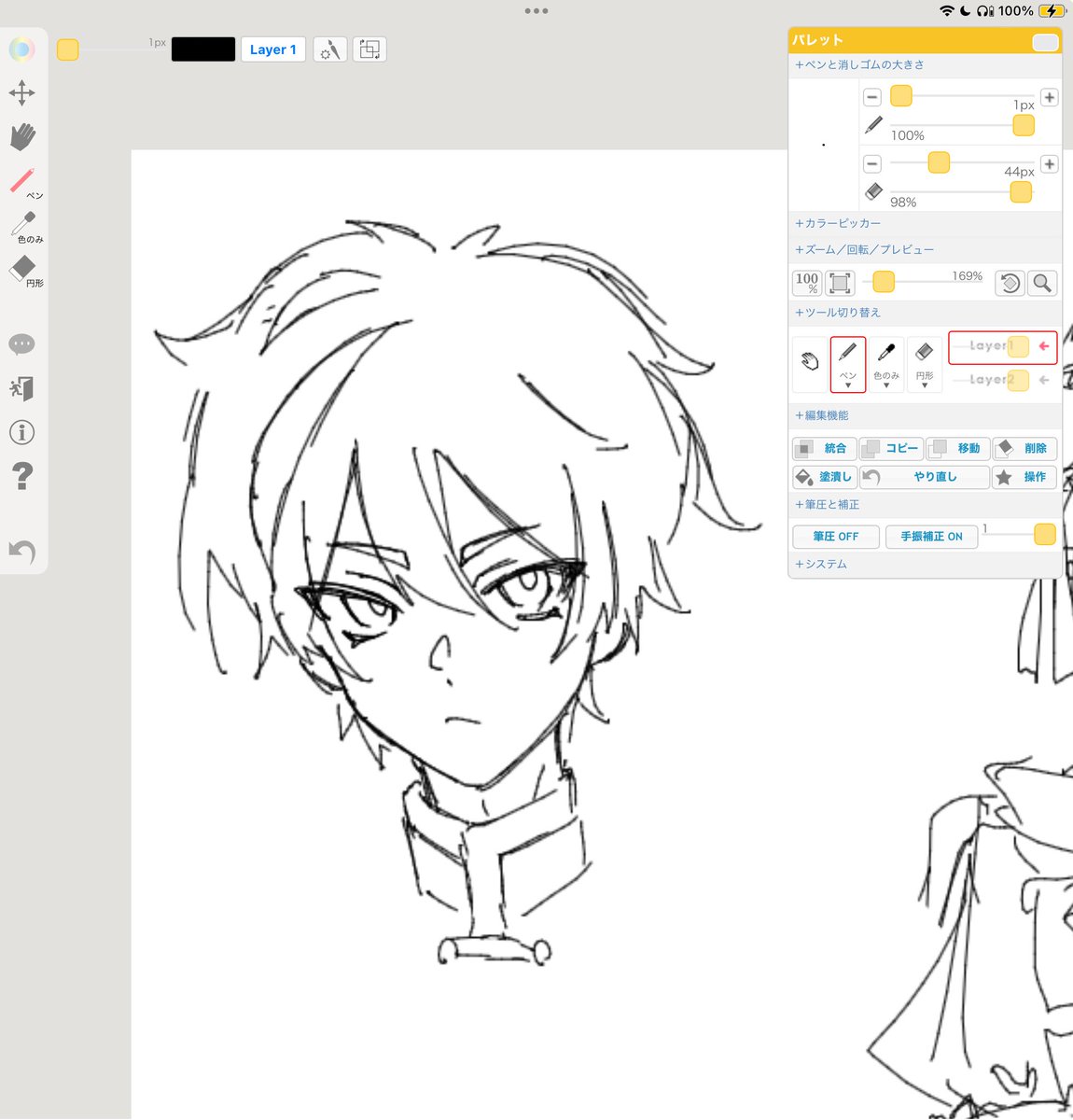Image resolution: width=1073 pixels, height=1120 pixels.
Task: Click the Layer 1 button in top toolbar
Action: click(x=273, y=49)
